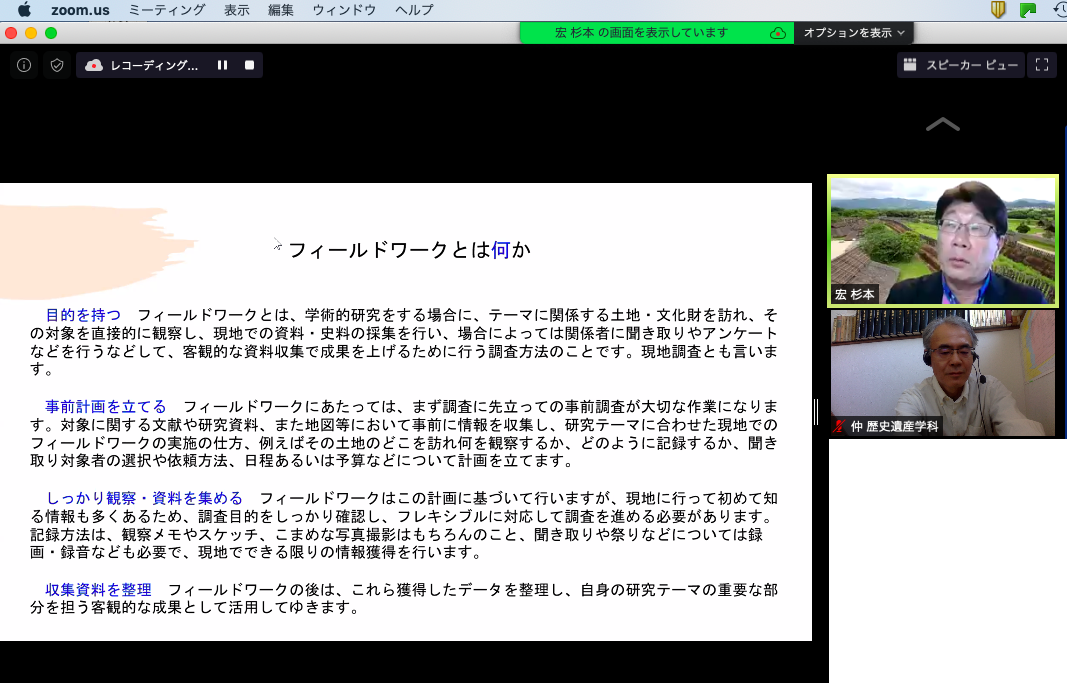This screenshot has height=683, width=1067.
Task: Click the yellow shield menu bar icon
Action: [998, 10]
